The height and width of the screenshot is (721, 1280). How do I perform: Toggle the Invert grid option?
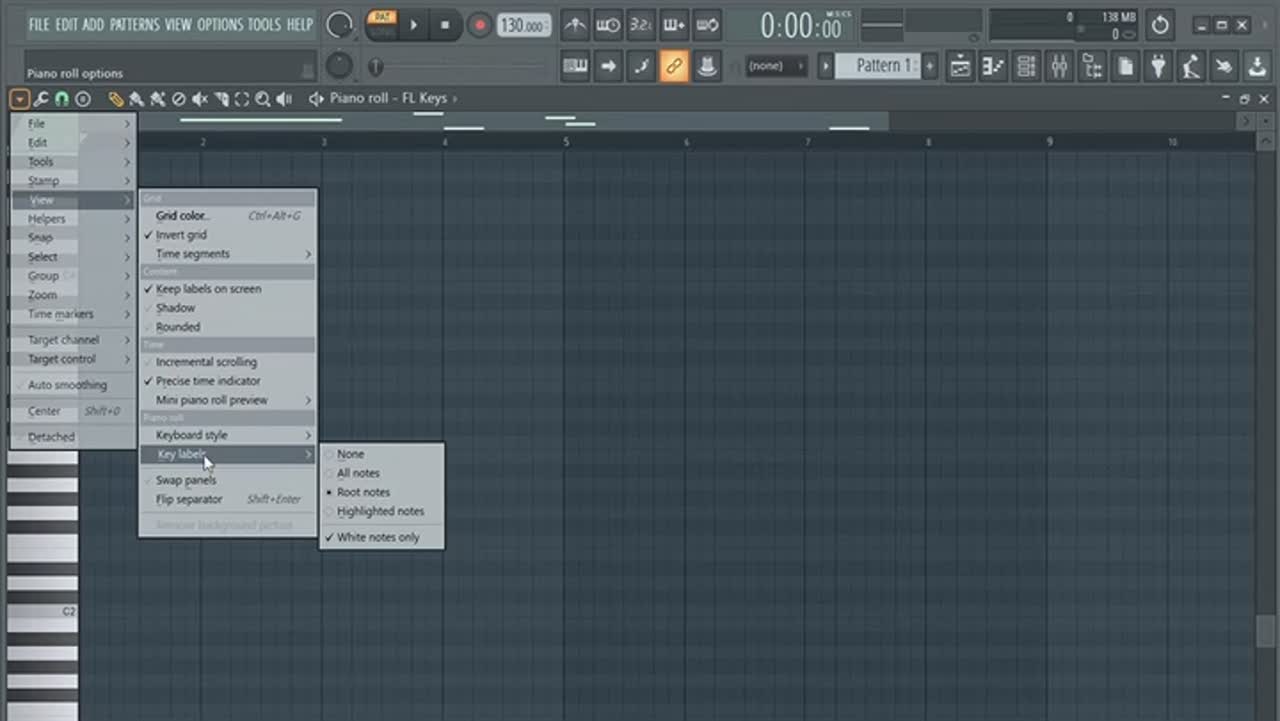[181, 235]
